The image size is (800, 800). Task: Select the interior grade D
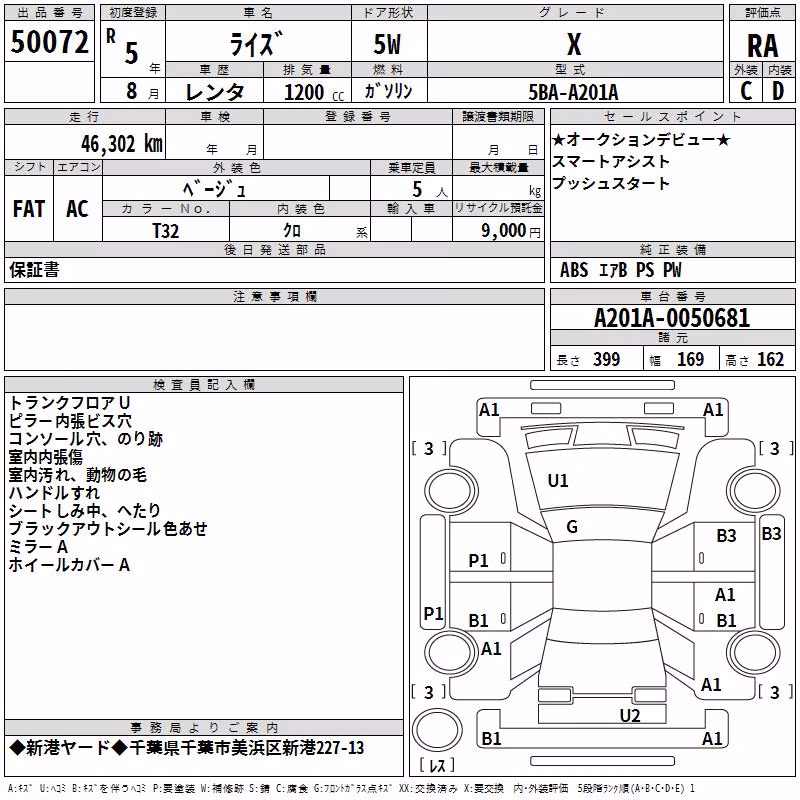pyautogui.click(x=778, y=91)
